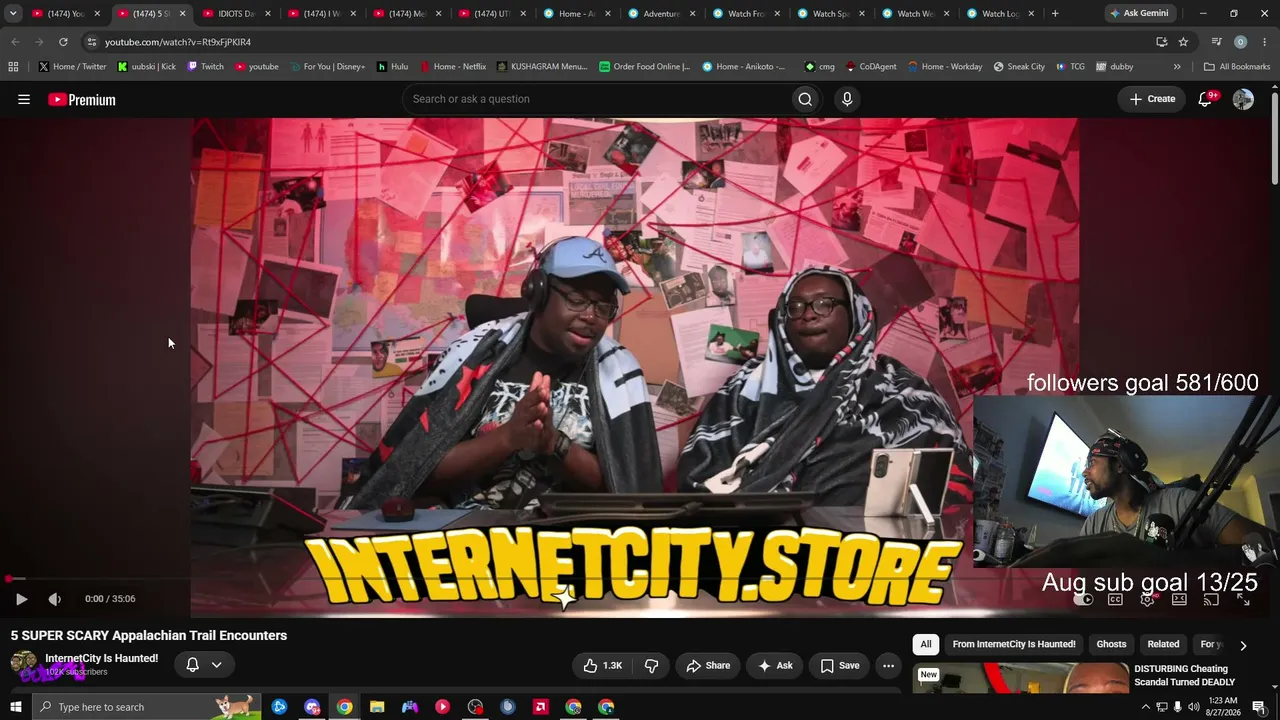Viewport: 1280px width, 720px height.
Task: Open the YouTube guide hamburger menu
Action: pyautogui.click(x=24, y=99)
